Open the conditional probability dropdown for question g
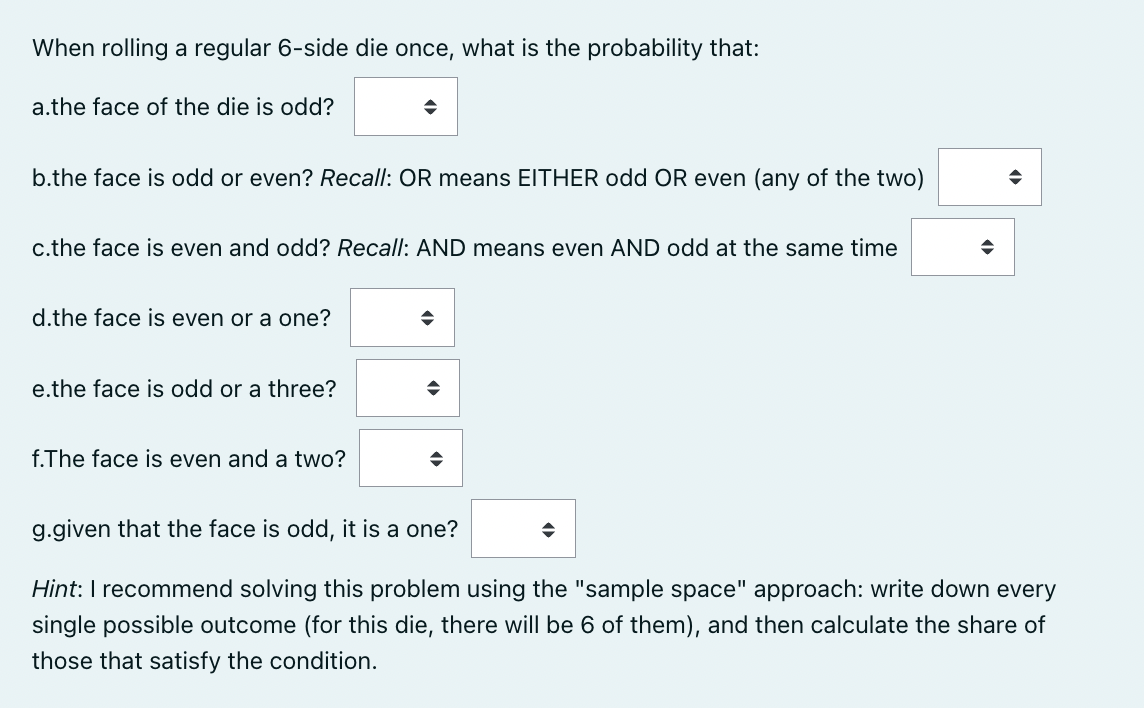This screenshot has height=708, width=1146. pos(523,528)
